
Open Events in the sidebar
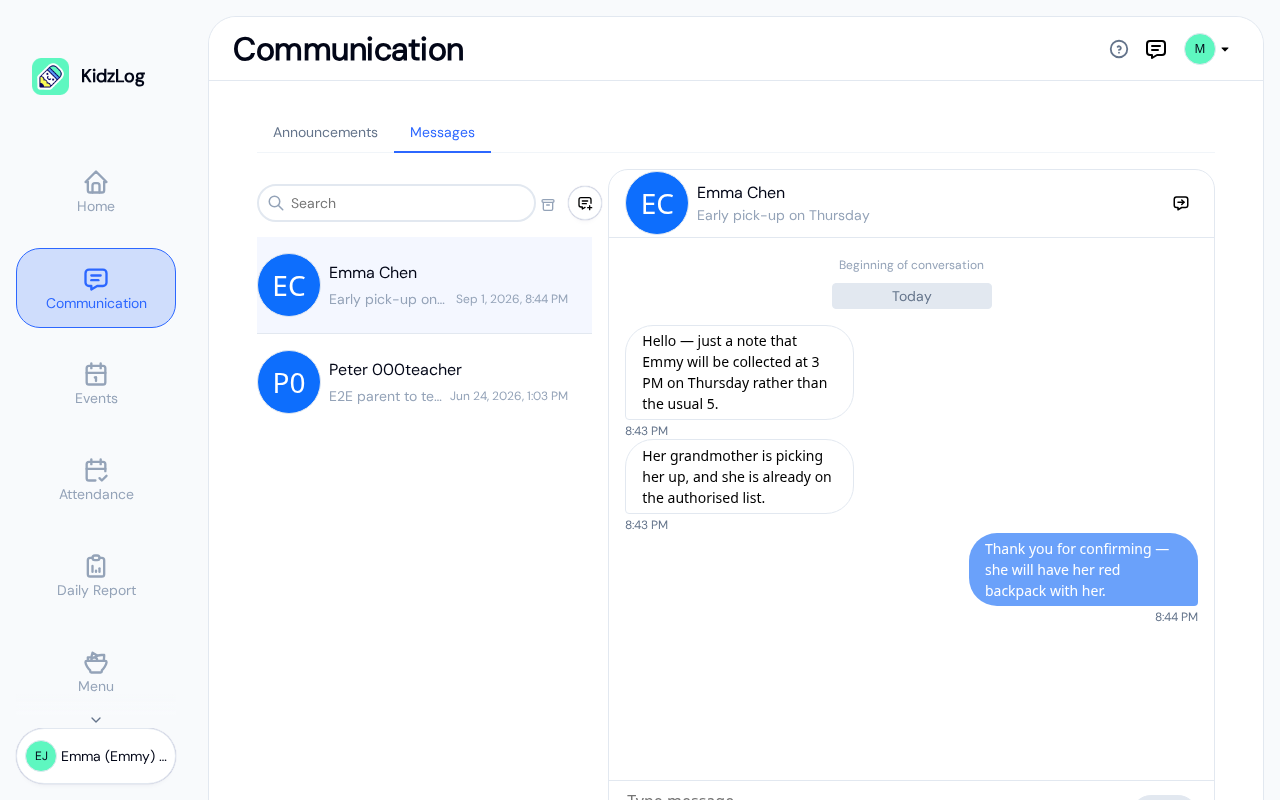click(x=96, y=384)
